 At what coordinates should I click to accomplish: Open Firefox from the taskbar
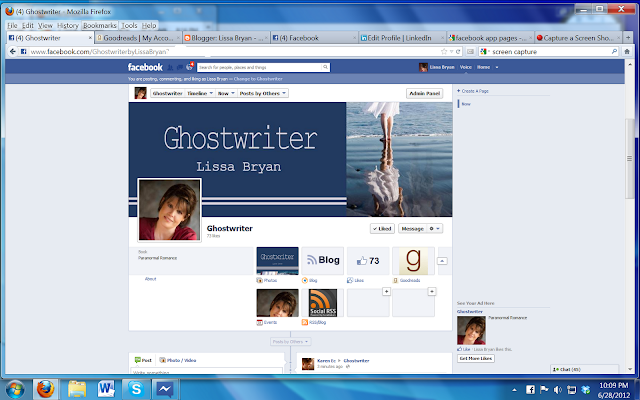pyautogui.click(x=45, y=389)
